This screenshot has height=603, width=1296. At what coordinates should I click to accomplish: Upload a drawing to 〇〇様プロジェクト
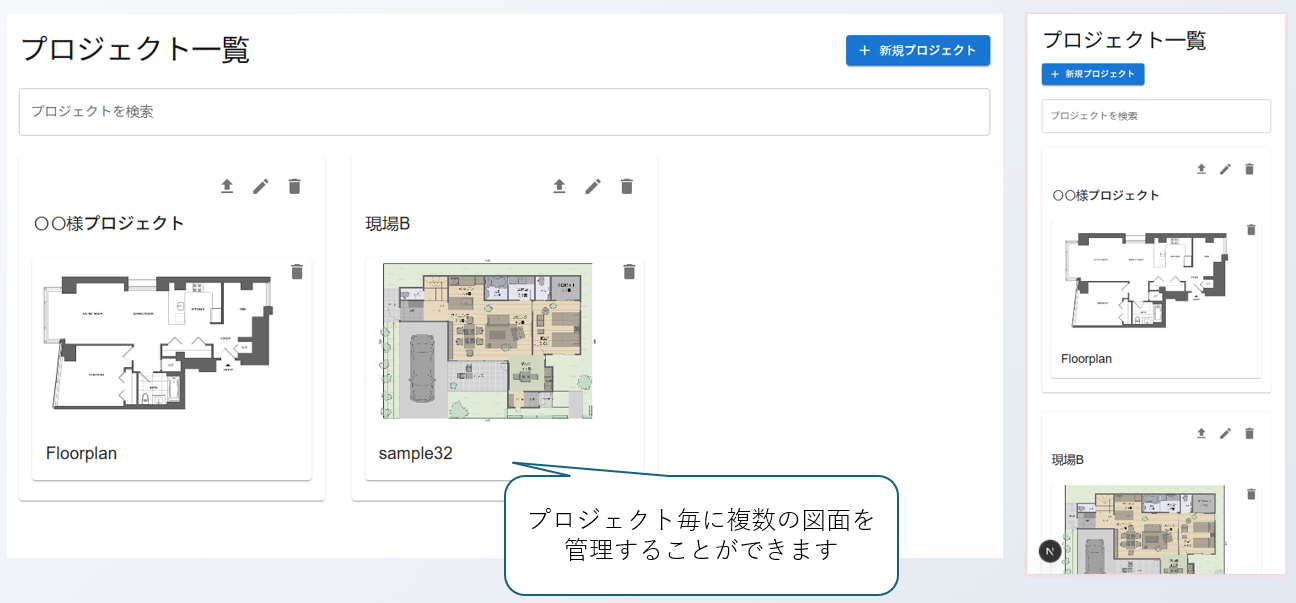point(227,186)
